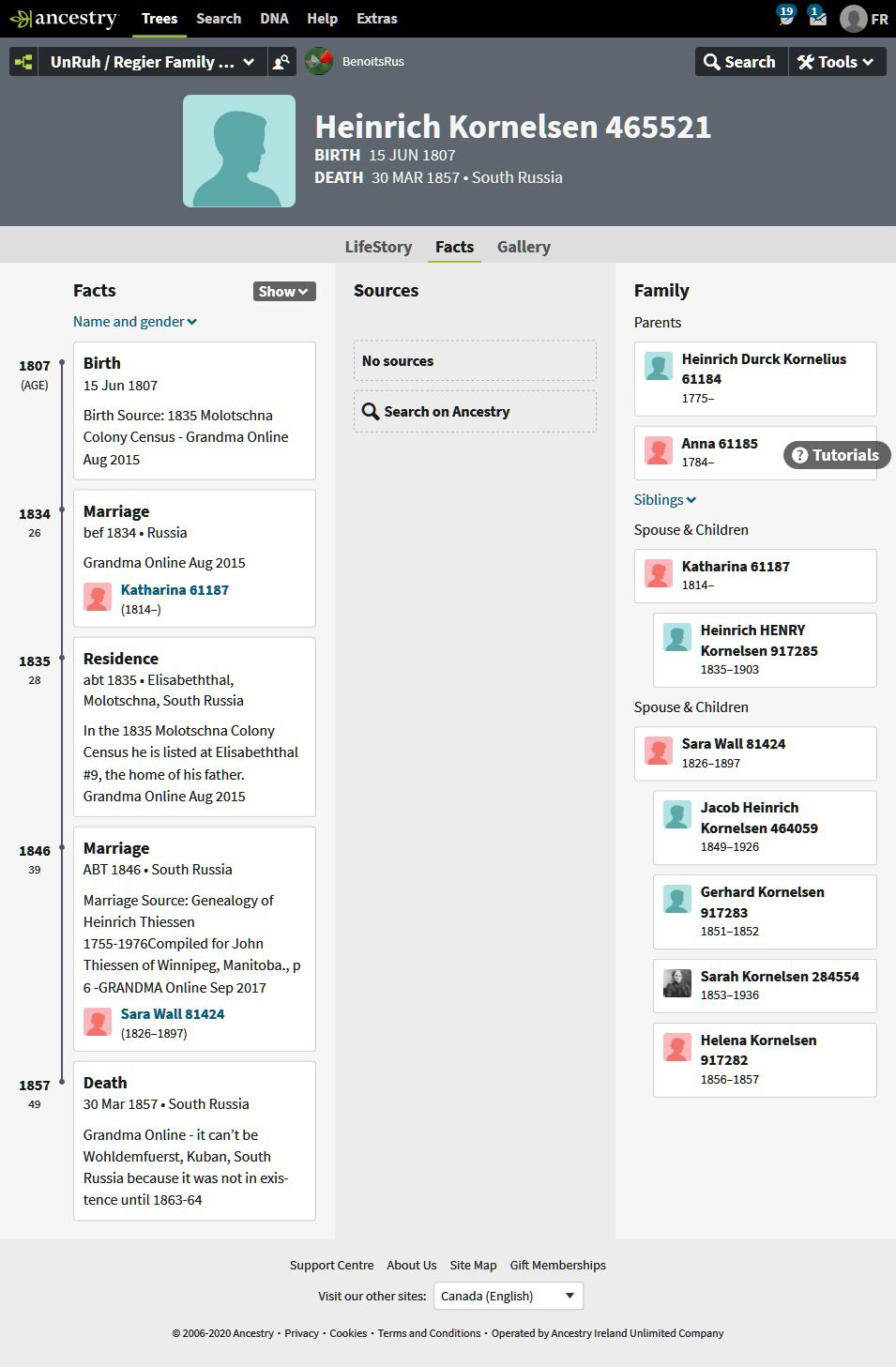Open Katharina 61187 link in Marriage fact

click(175, 590)
